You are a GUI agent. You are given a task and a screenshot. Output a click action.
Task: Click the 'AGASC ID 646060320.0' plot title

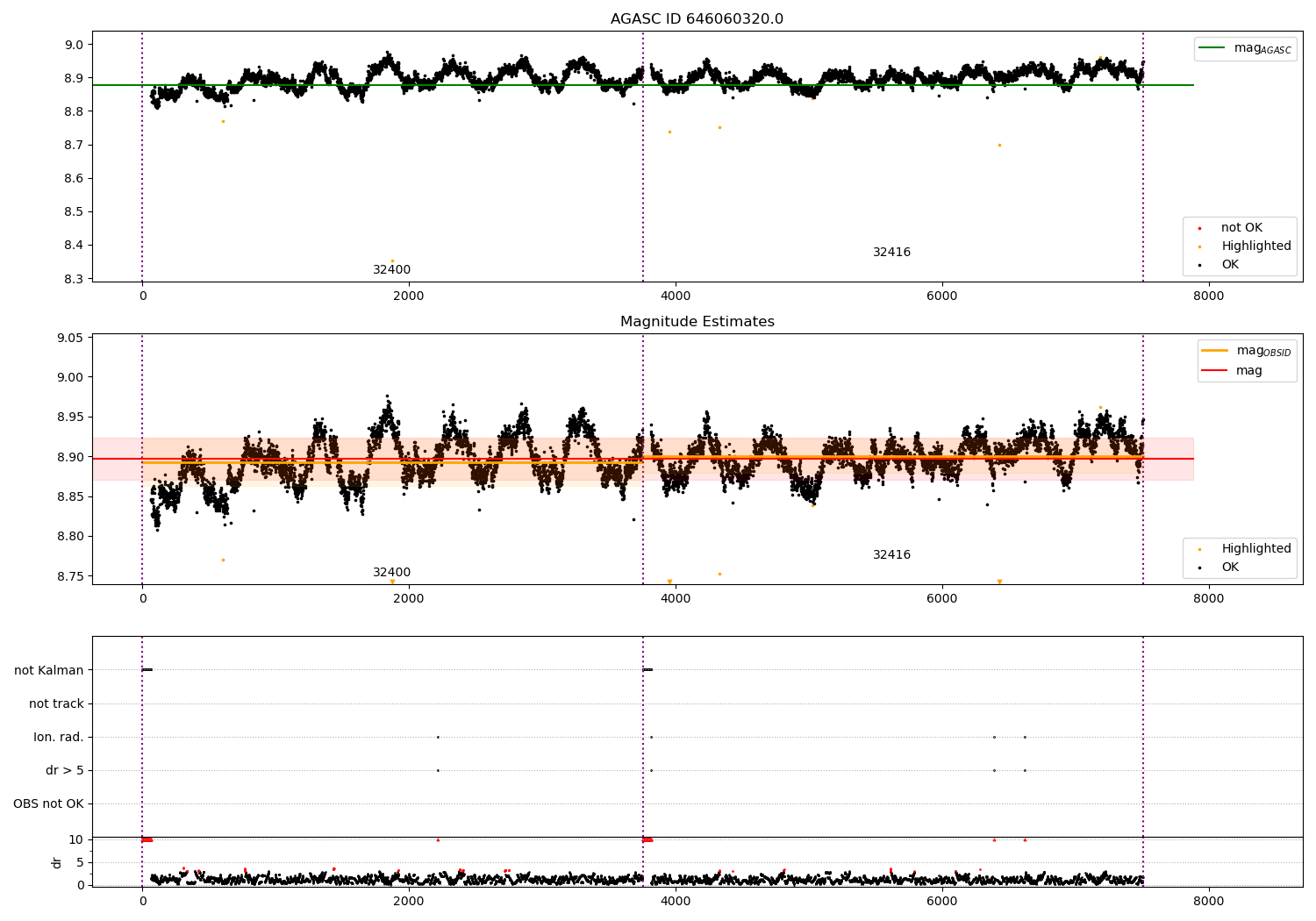[697, 19]
